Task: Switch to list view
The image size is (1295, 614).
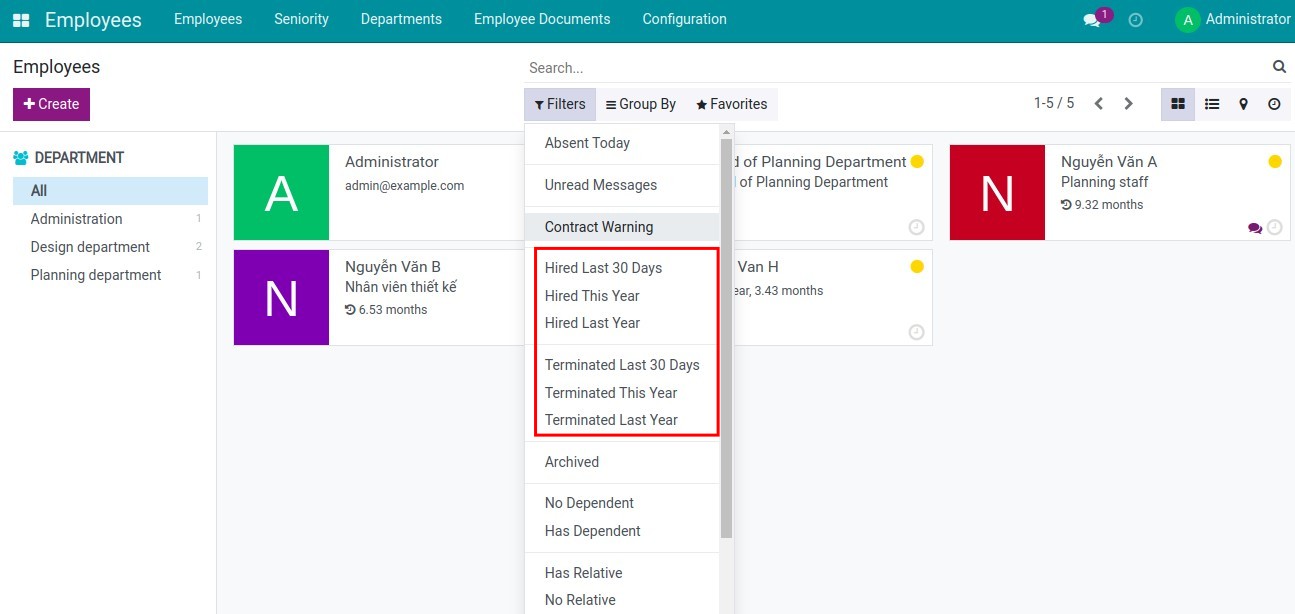Action: point(1211,103)
